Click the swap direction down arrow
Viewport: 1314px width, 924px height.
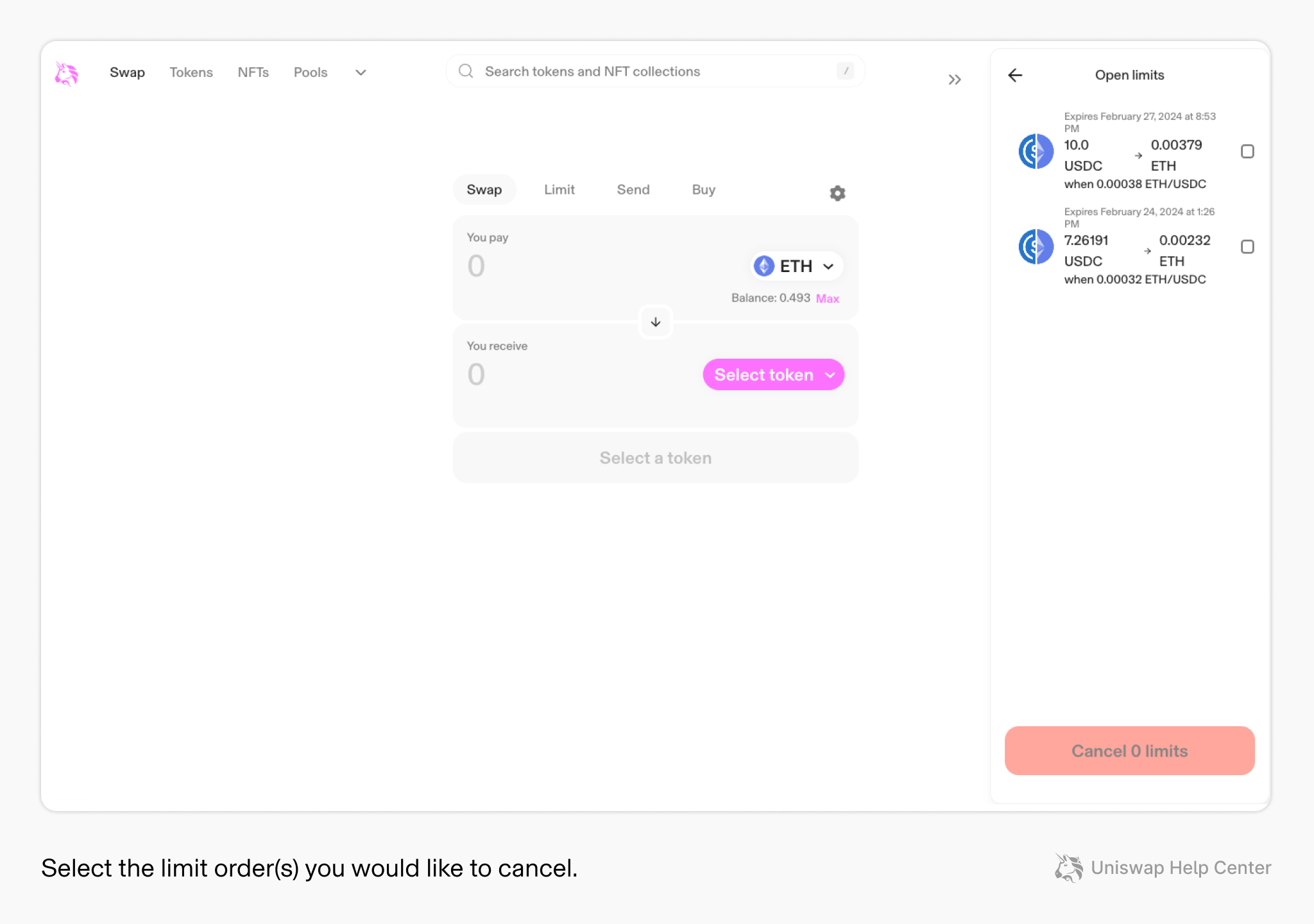(656, 322)
